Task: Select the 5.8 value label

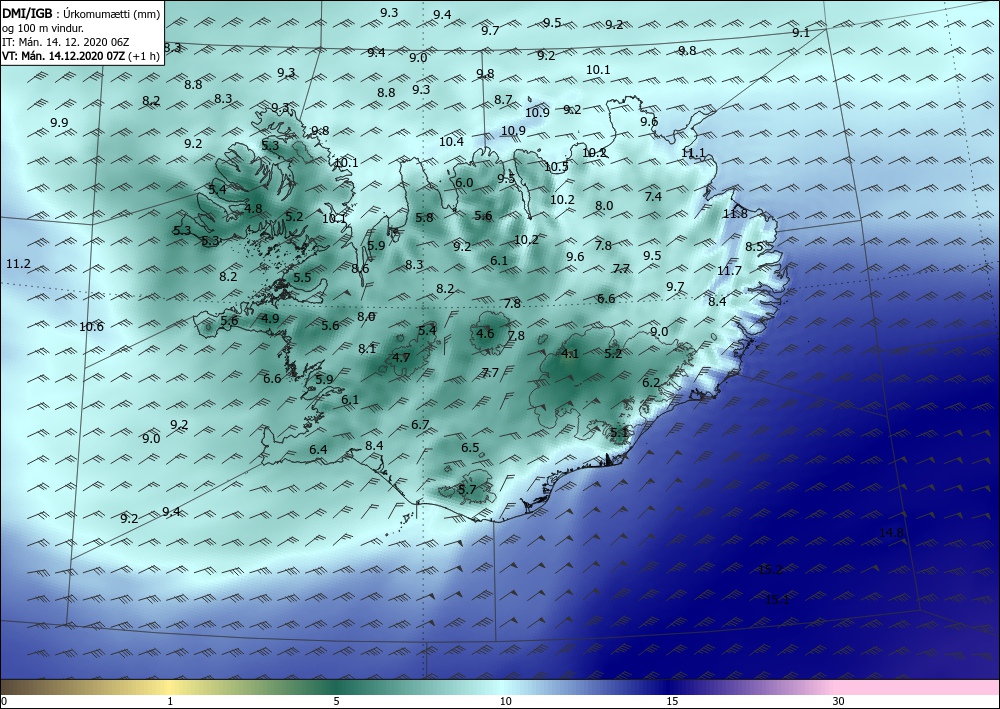Action: coord(424,217)
